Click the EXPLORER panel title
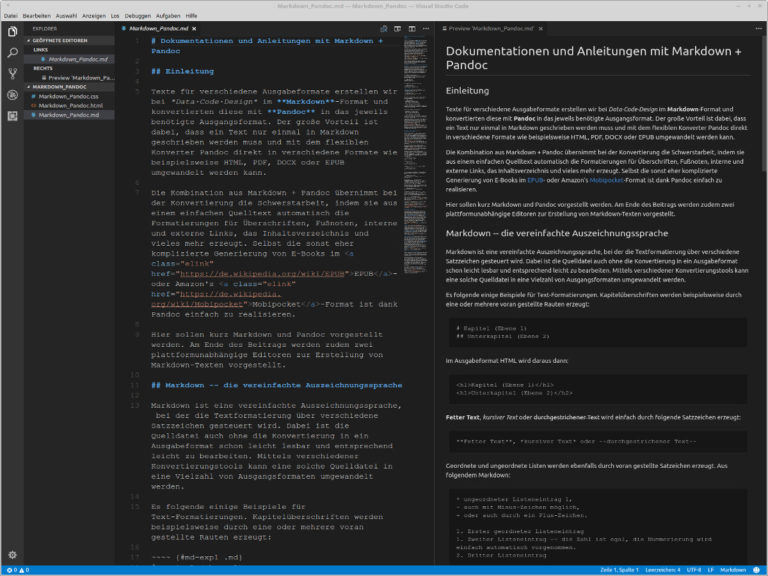Screen dimensions: 768x576 click(x=45, y=29)
